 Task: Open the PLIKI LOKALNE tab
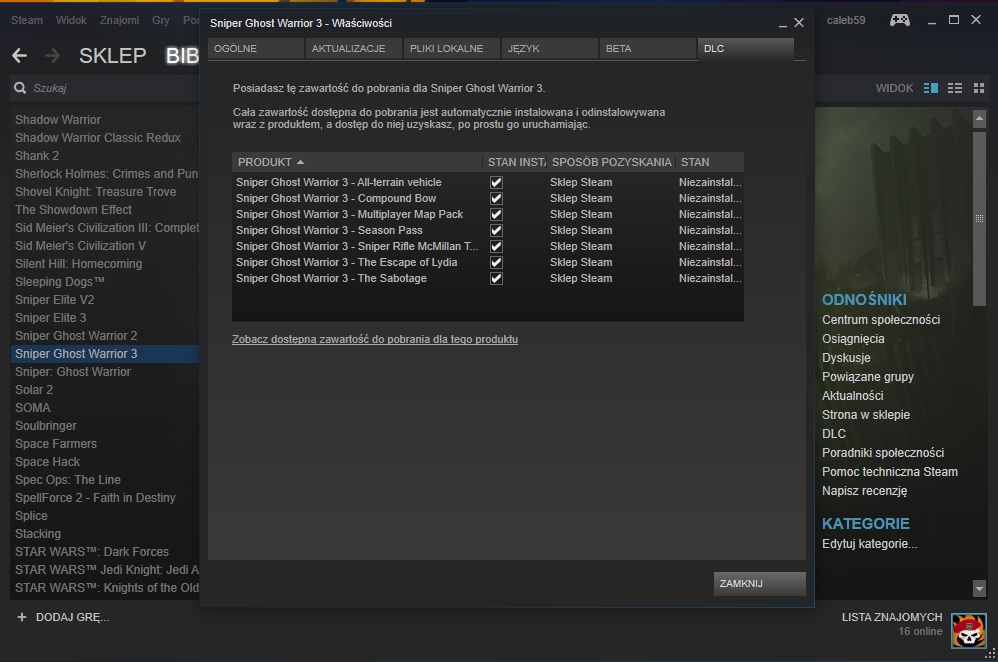[x=452, y=48]
